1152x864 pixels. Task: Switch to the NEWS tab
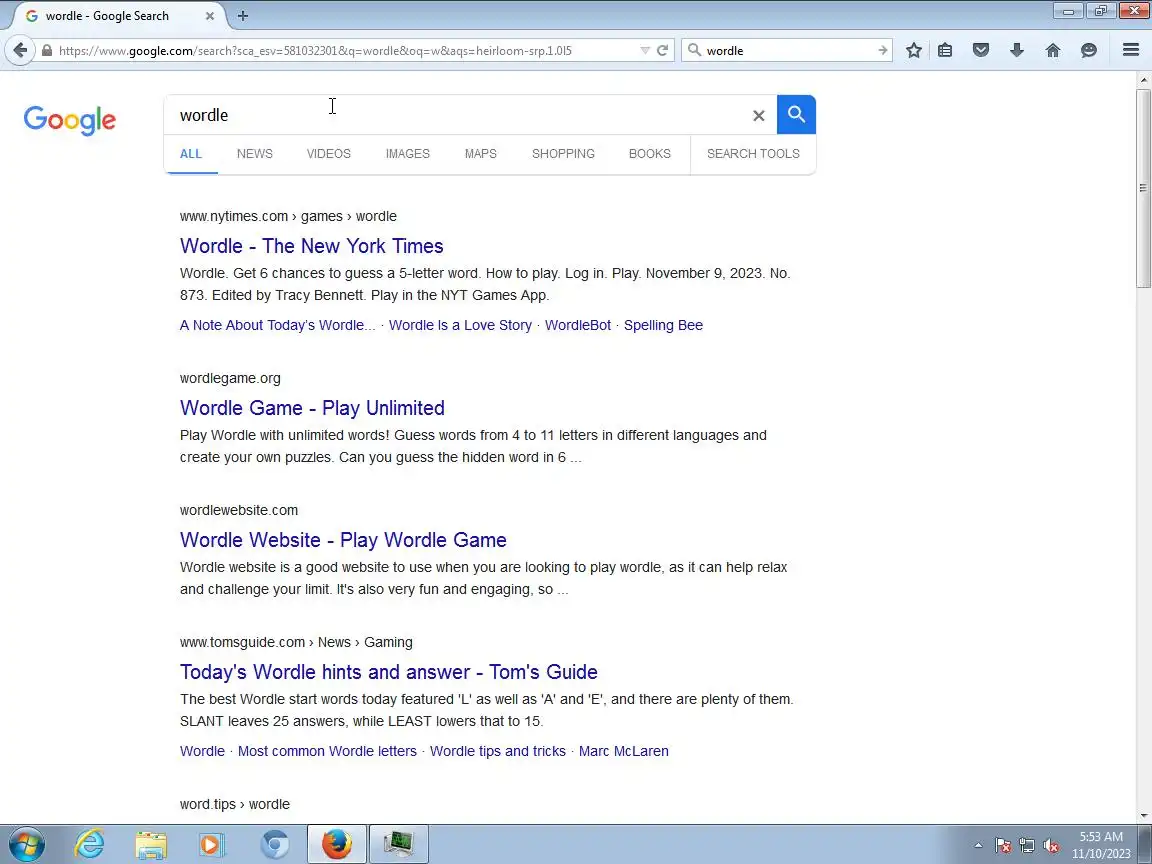255,154
